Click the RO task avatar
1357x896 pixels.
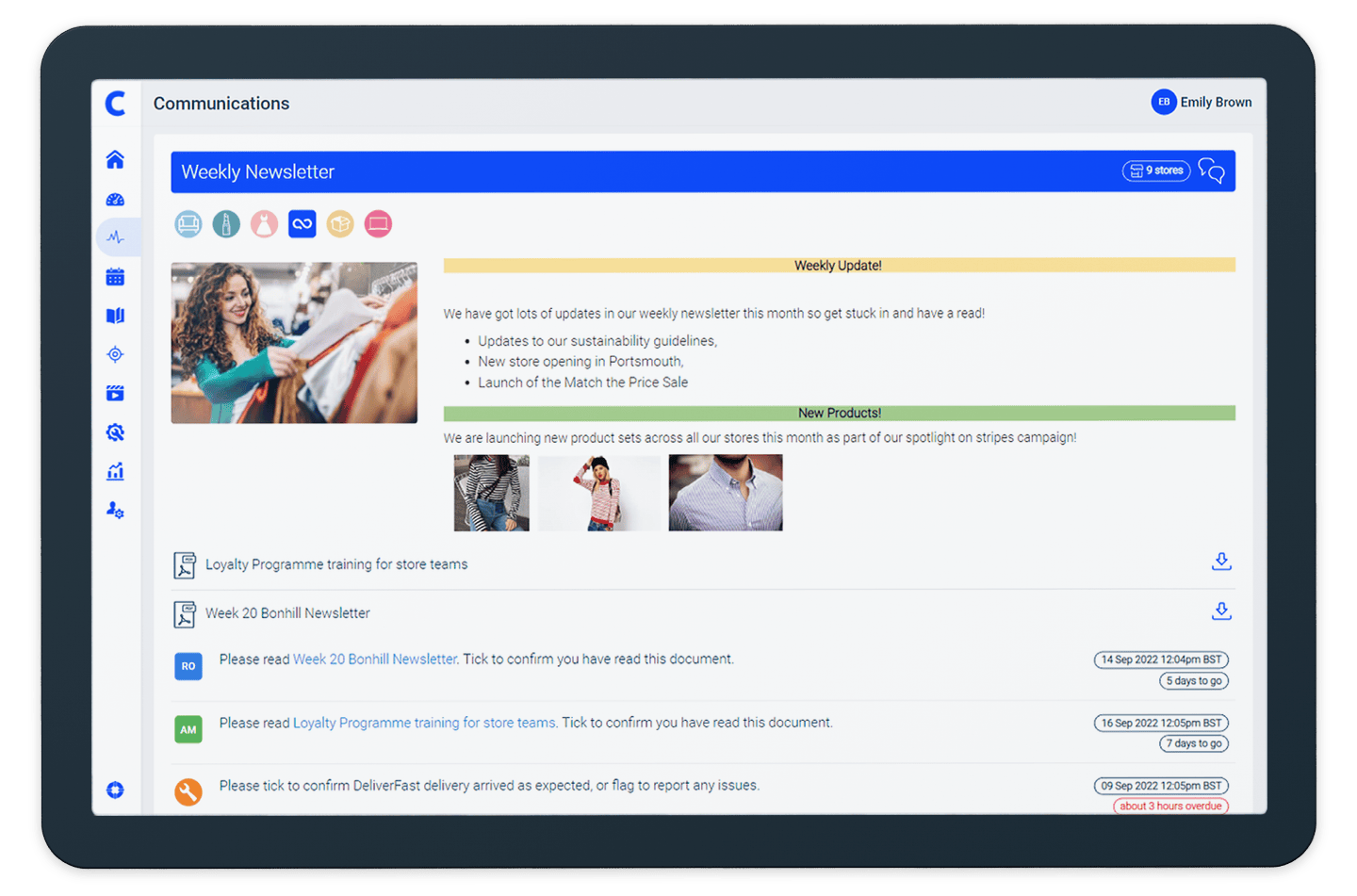point(188,666)
